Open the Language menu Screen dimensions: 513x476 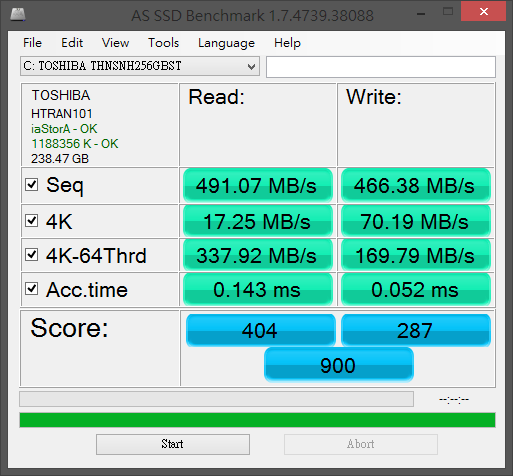[x=226, y=43]
